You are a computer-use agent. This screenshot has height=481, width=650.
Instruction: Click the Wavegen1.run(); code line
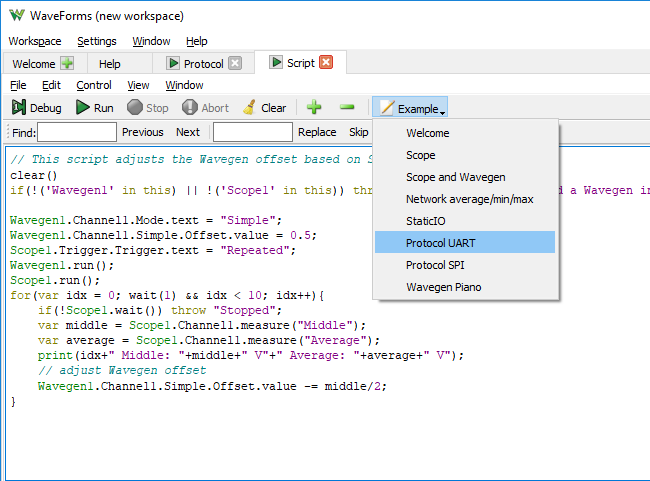62,265
